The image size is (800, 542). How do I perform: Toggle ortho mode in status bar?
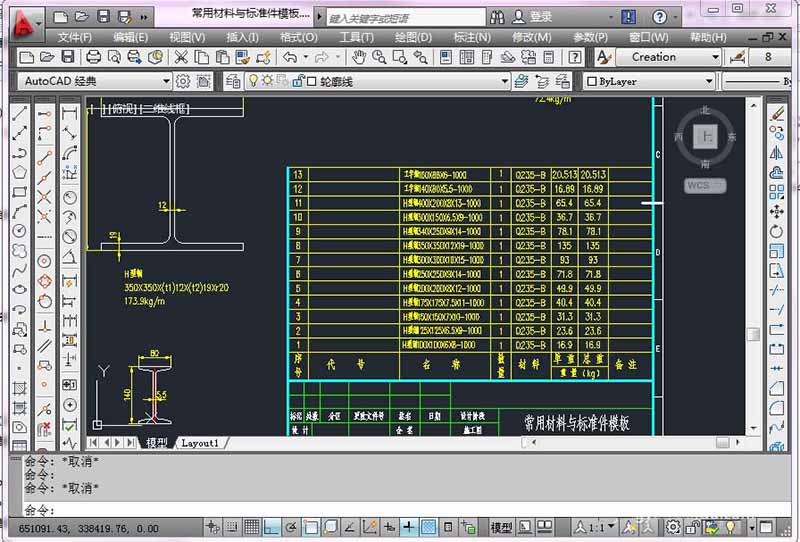click(x=270, y=527)
